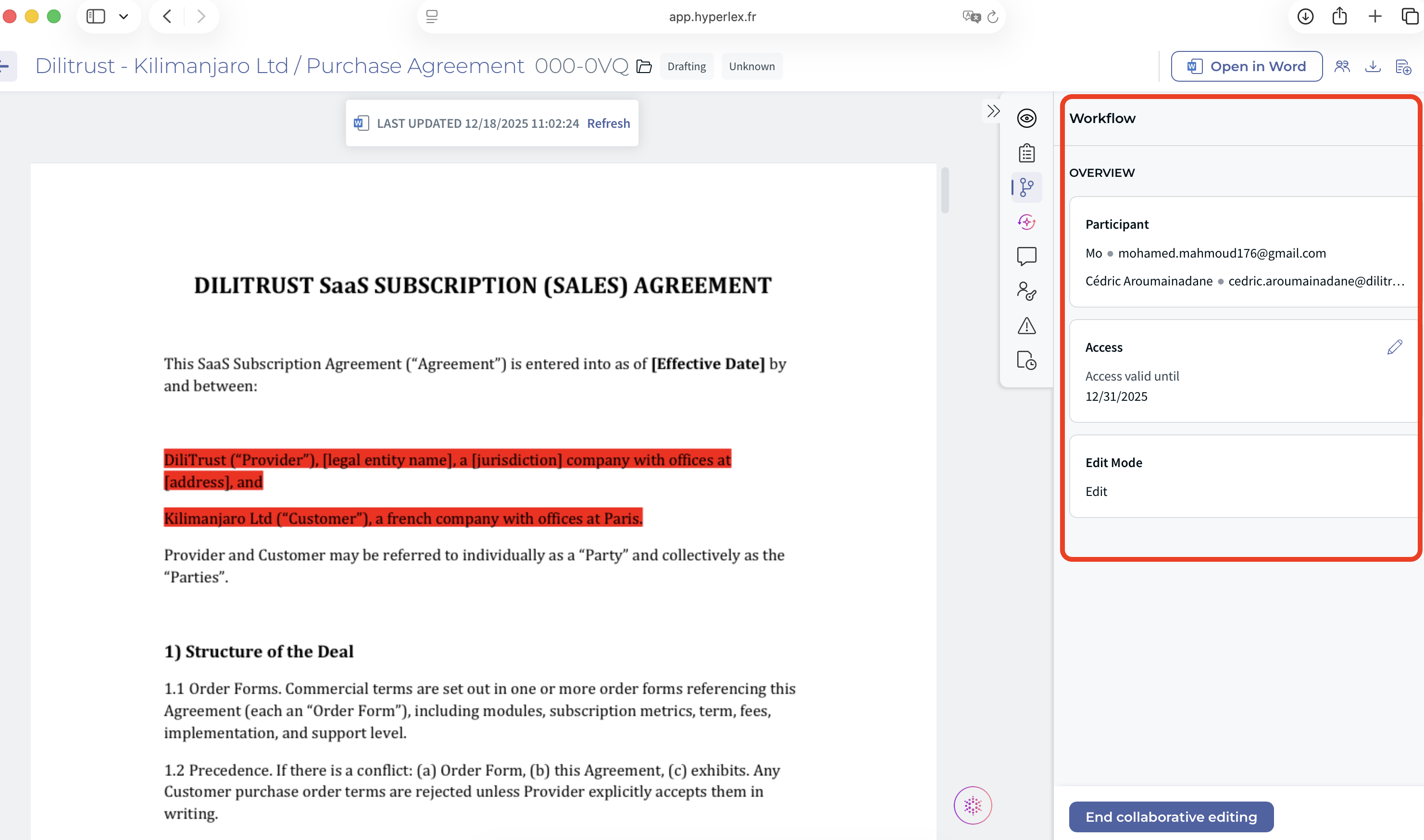Open the document history clock icon
Image resolution: width=1424 pixels, height=840 pixels.
coord(1026,360)
